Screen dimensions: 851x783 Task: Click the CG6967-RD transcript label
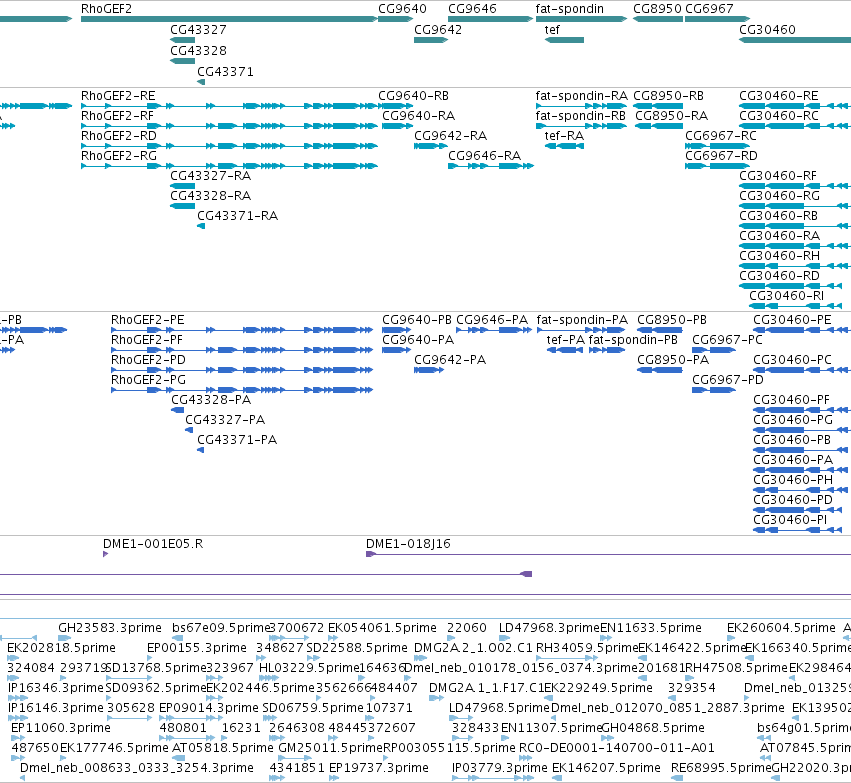[x=721, y=156]
